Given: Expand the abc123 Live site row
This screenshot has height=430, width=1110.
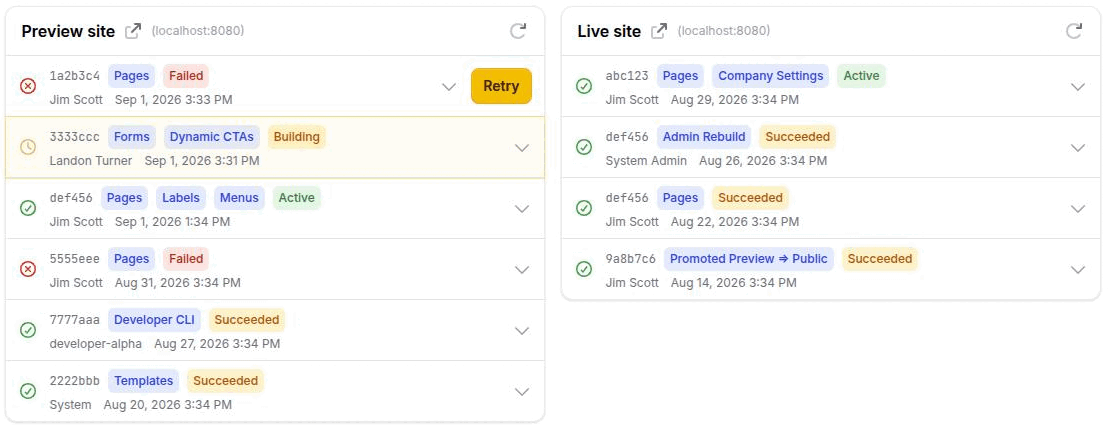Looking at the screenshot, I should (x=1077, y=86).
